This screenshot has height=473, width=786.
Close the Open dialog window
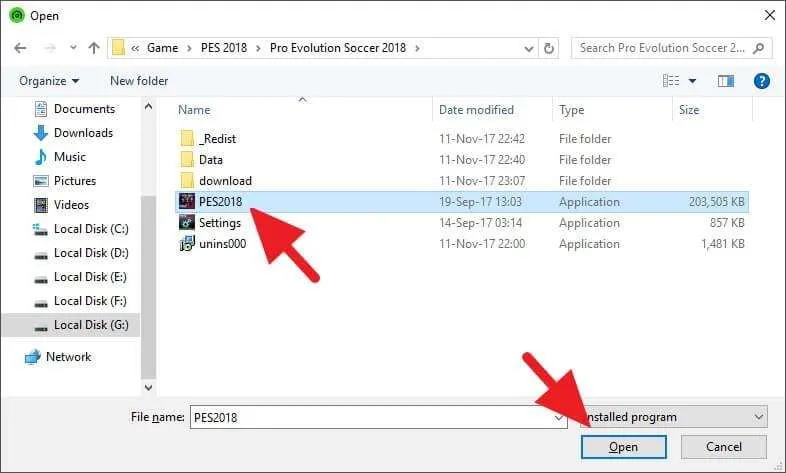[770, 16]
